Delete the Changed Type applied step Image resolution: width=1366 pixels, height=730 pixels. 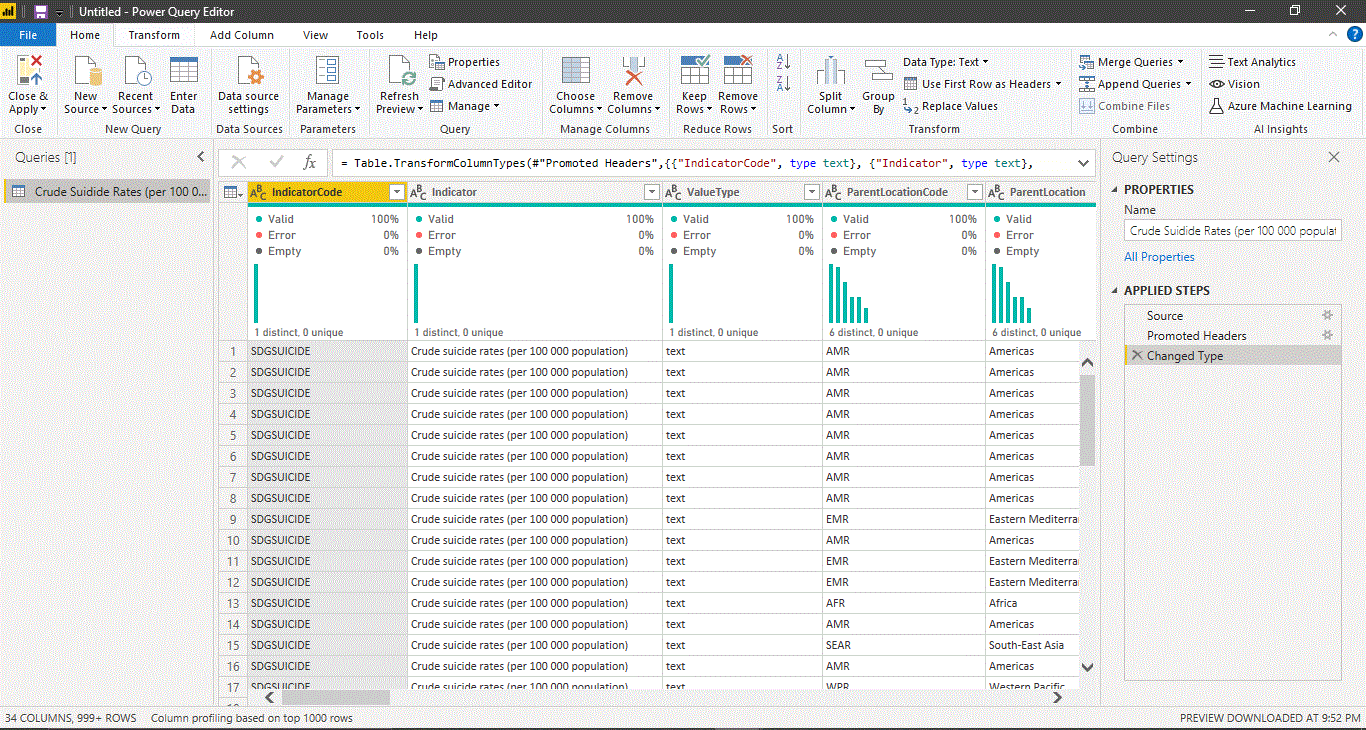pos(1136,356)
